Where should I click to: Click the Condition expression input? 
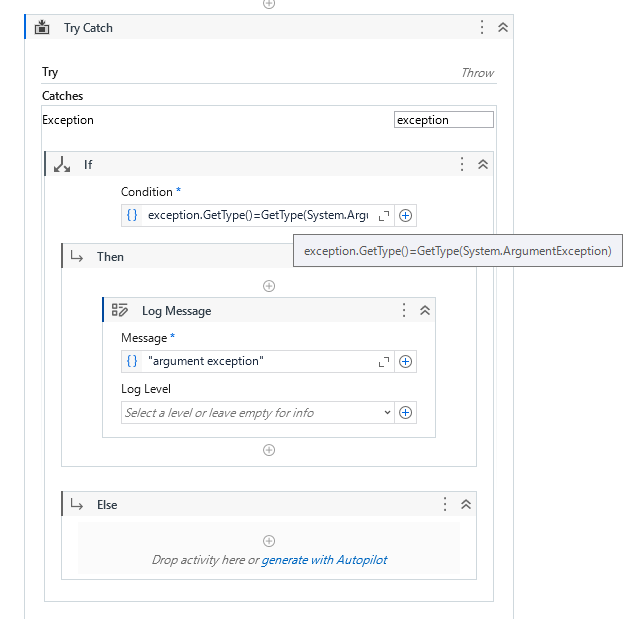258,215
